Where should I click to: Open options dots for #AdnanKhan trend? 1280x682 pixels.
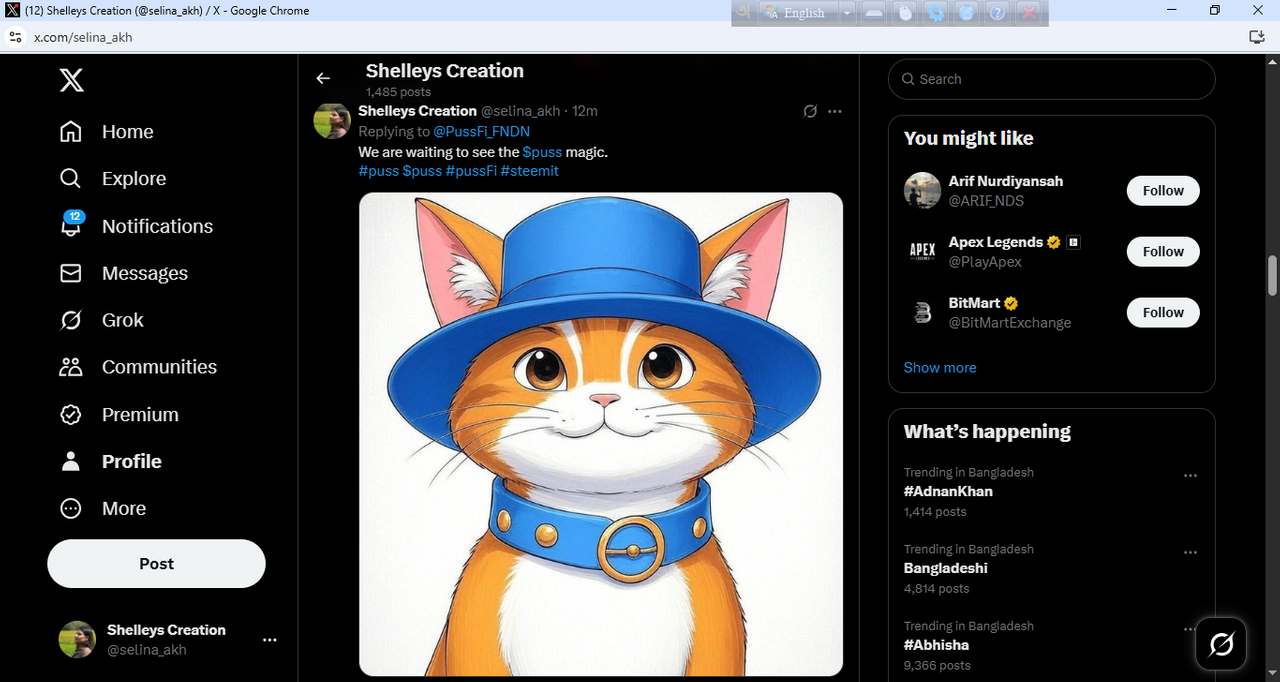tap(1190, 476)
